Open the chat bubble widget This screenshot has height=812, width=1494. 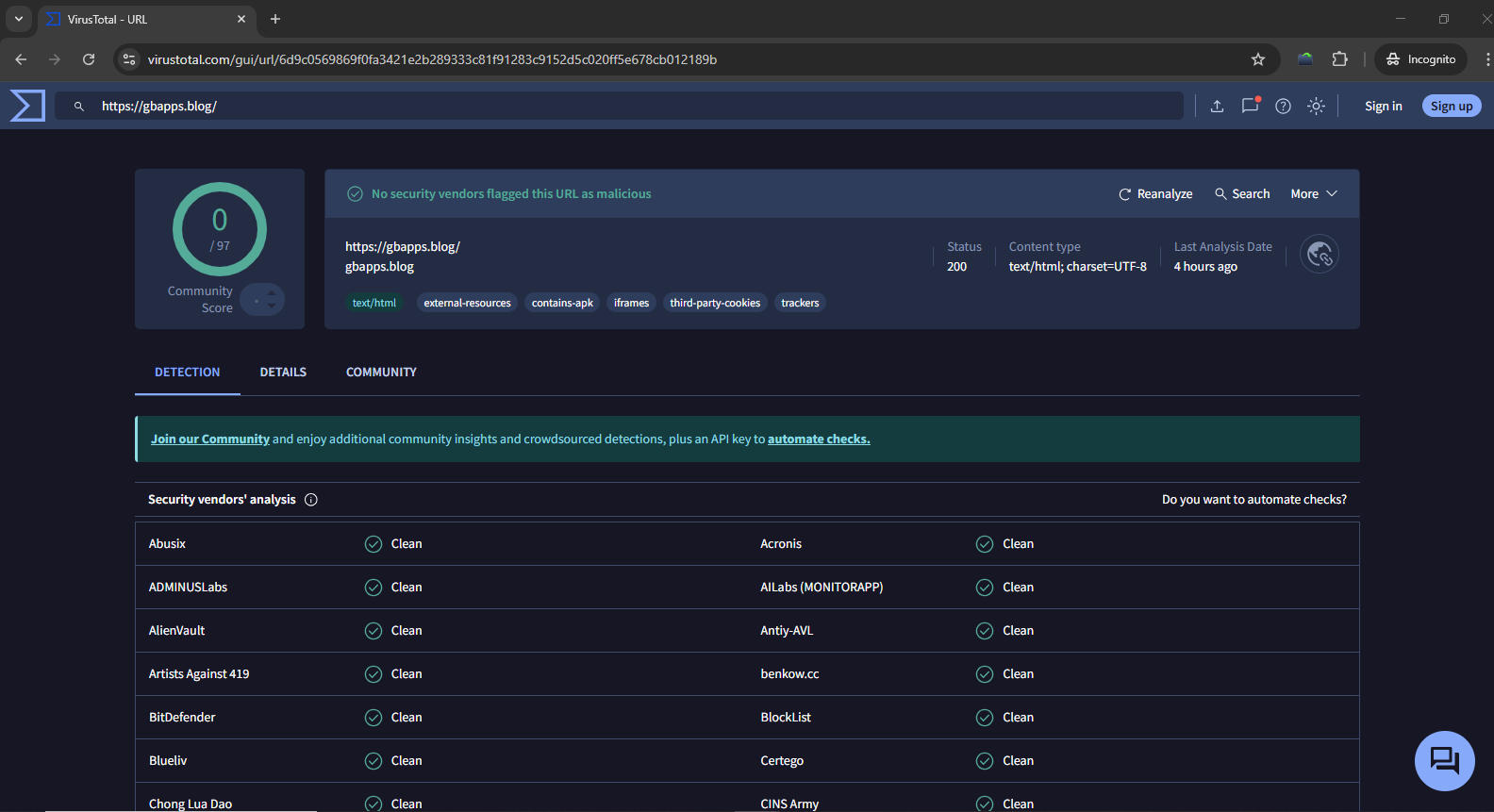1445,761
